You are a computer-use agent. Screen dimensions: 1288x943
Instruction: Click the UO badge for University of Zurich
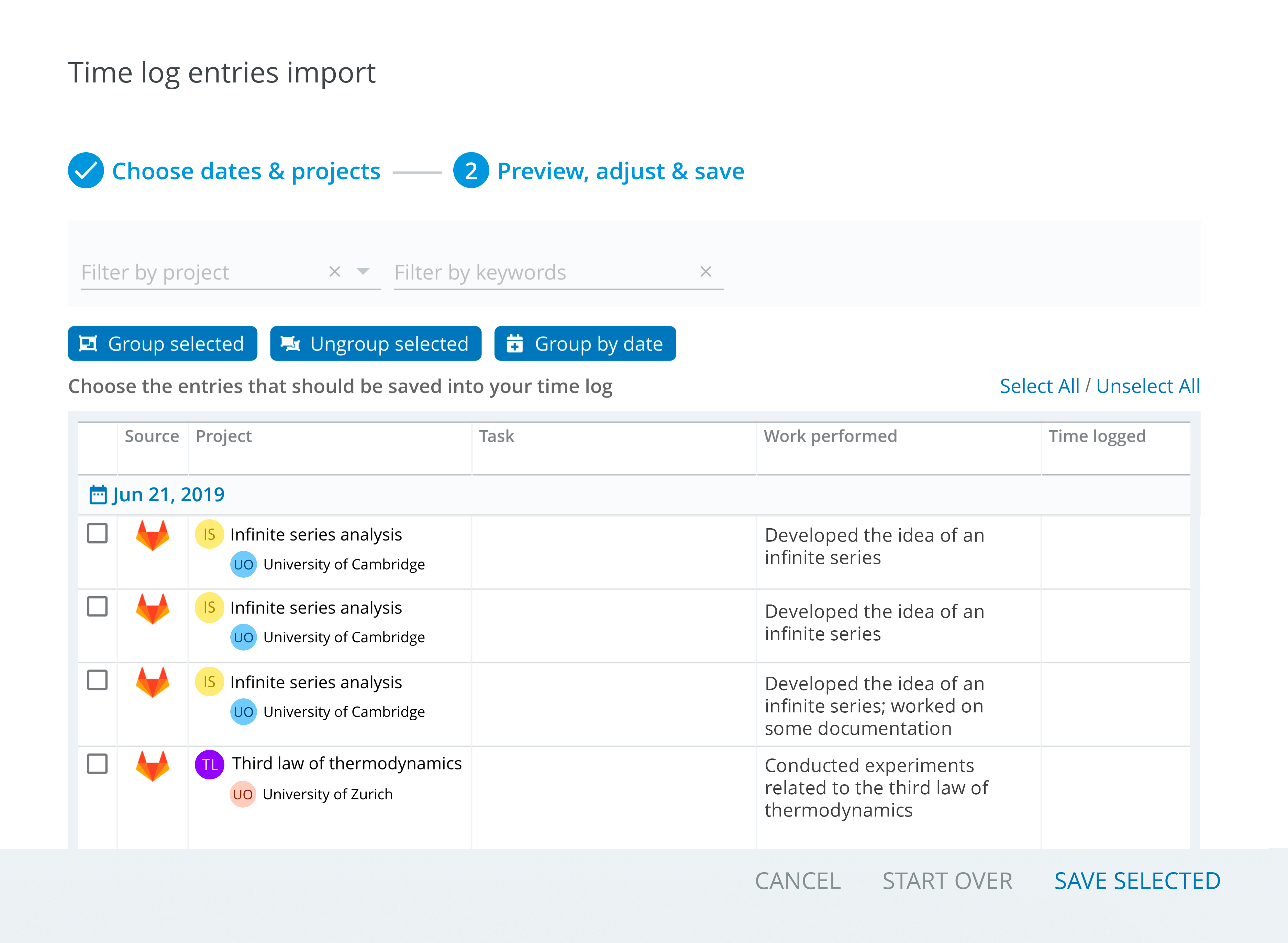click(x=243, y=794)
